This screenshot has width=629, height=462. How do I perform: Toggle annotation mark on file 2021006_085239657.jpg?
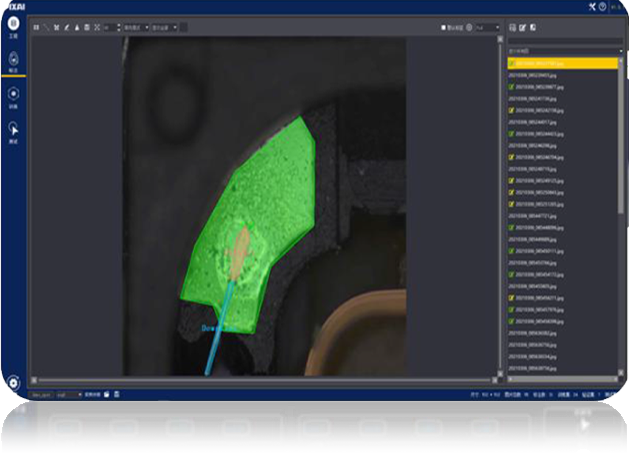[511, 87]
